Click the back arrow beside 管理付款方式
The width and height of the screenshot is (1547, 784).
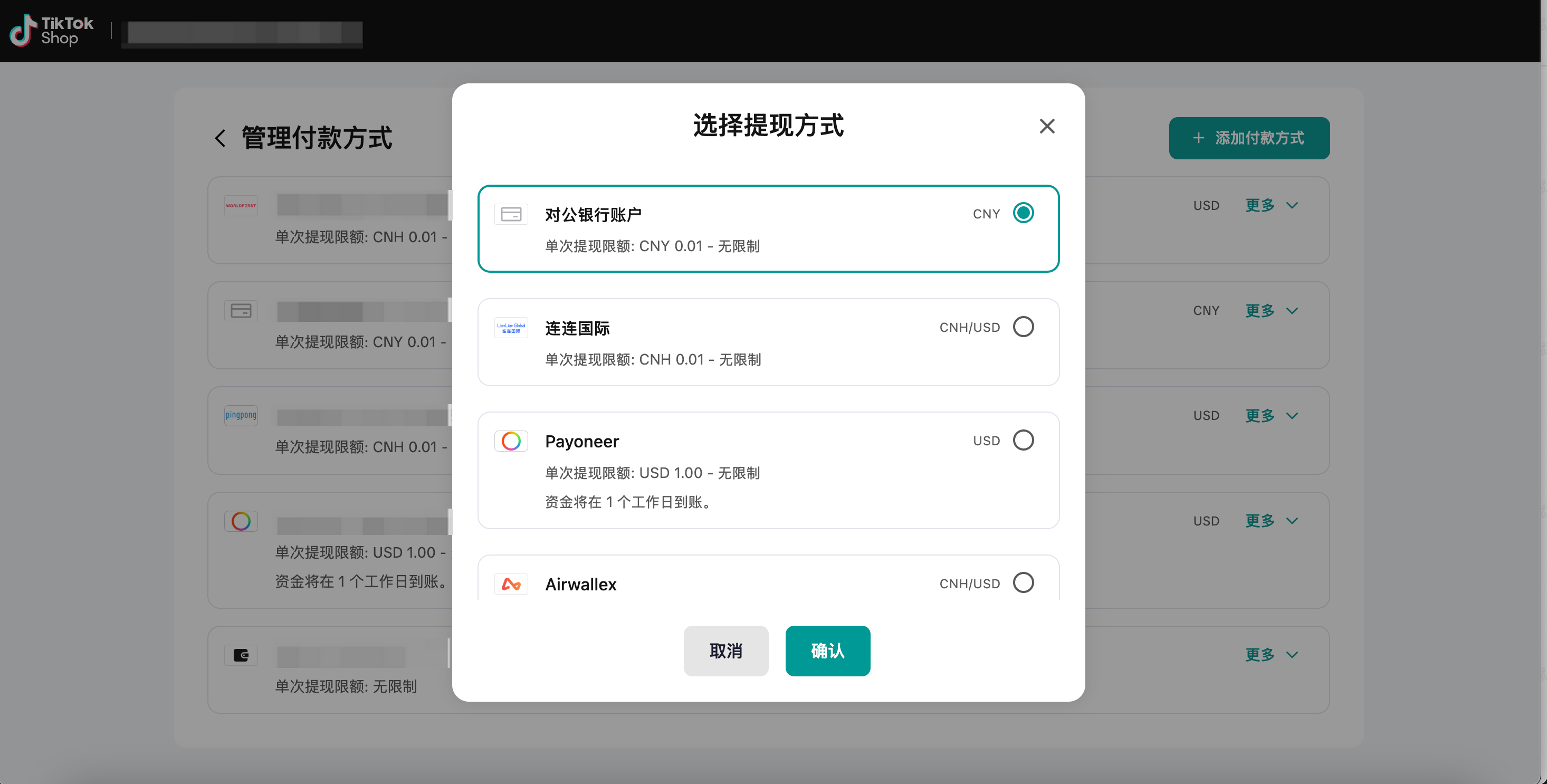(x=221, y=139)
